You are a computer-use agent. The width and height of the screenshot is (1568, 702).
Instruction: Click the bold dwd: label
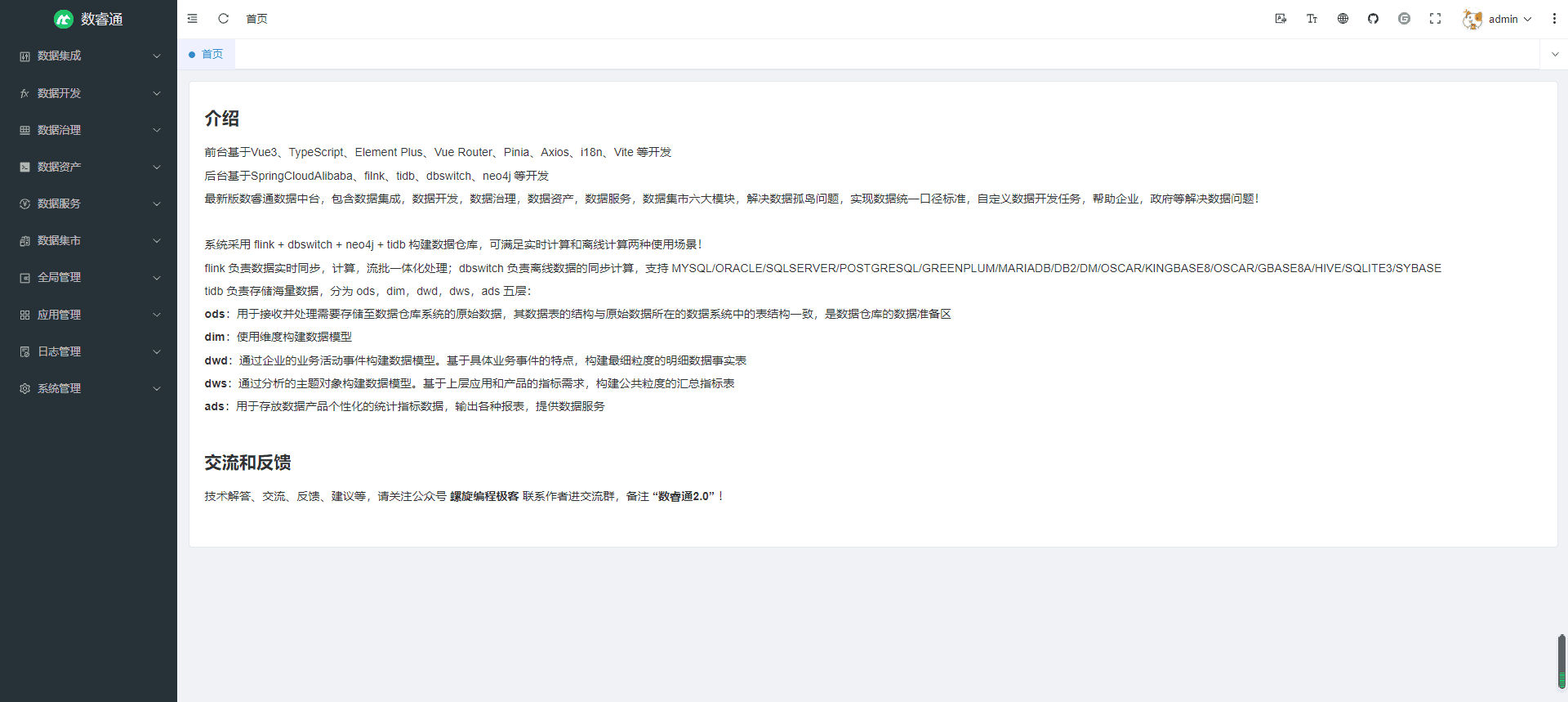coord(218,360)
